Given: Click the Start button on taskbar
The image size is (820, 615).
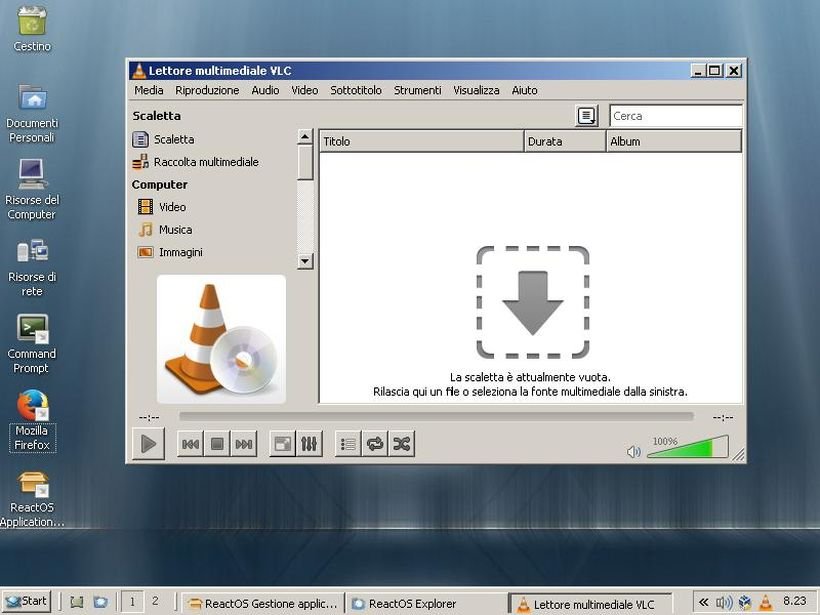Looking at the screenshot, I should [x=27, y=602].
